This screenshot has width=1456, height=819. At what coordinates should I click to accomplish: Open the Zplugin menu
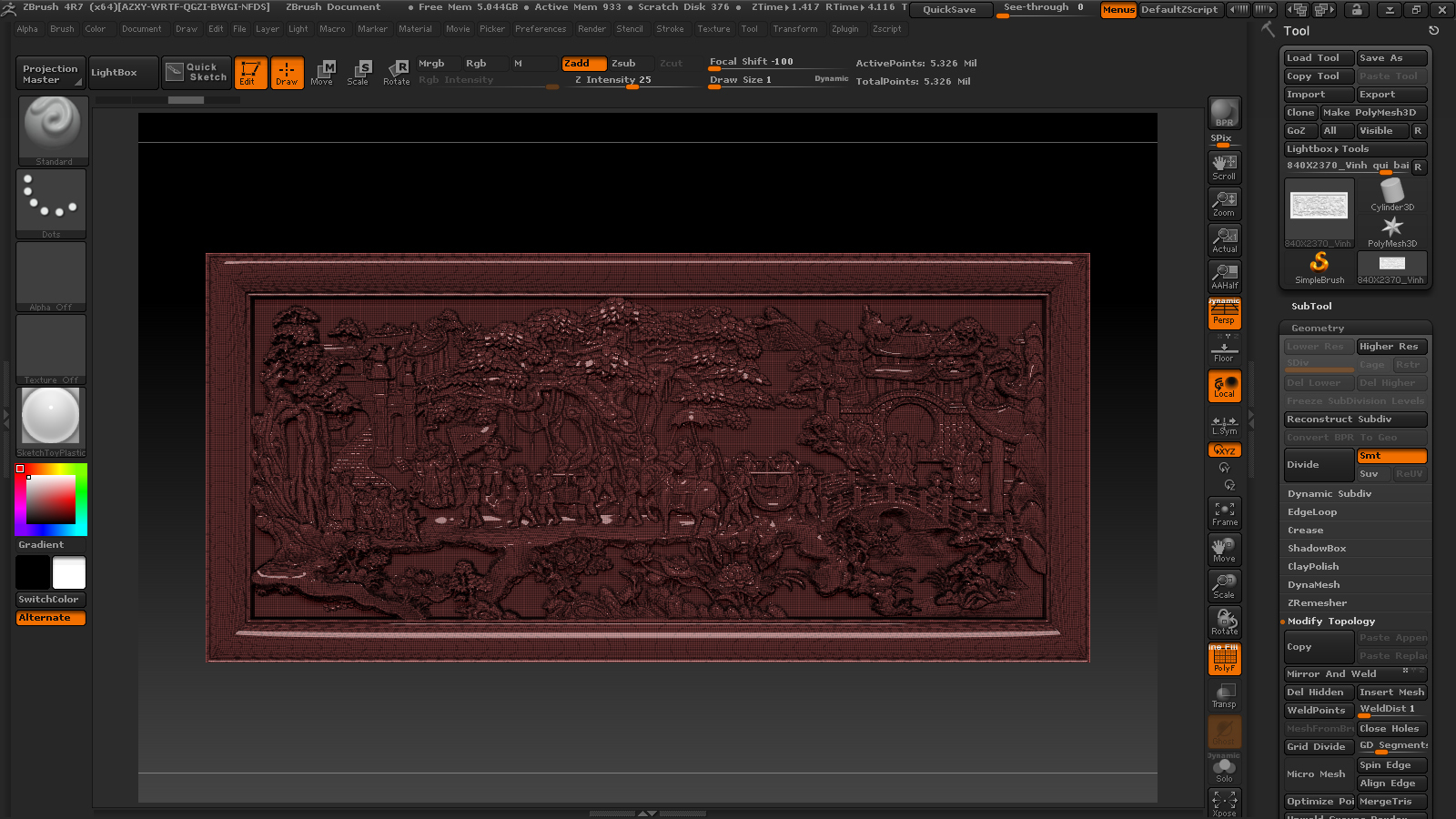pos(844,29)
